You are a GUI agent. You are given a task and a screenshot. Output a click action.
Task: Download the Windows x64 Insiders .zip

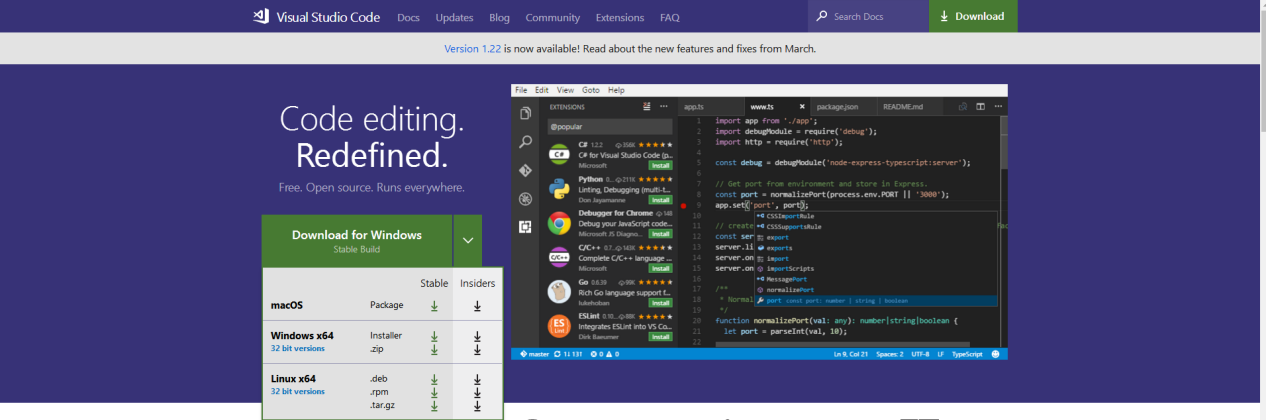coord(477,350)
